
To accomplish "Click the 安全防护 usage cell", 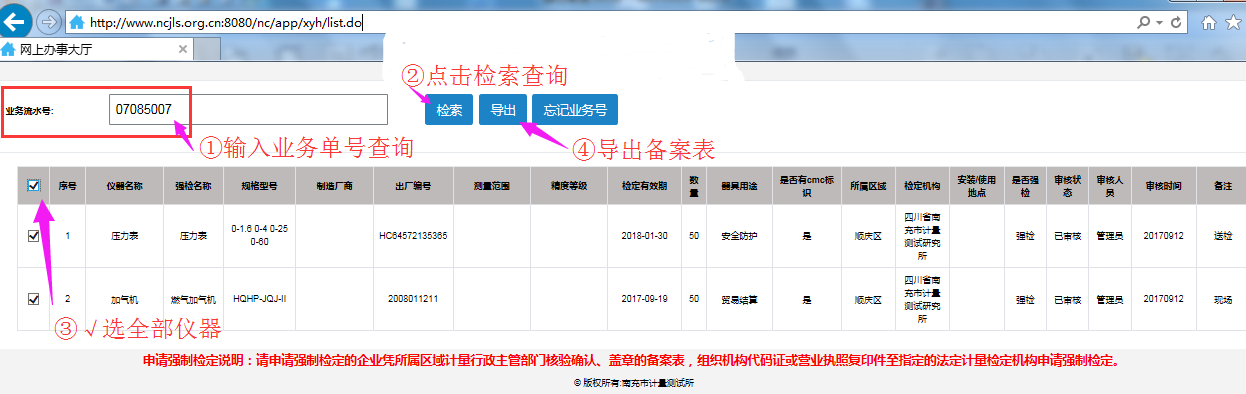I will click(x=739, y=236).
